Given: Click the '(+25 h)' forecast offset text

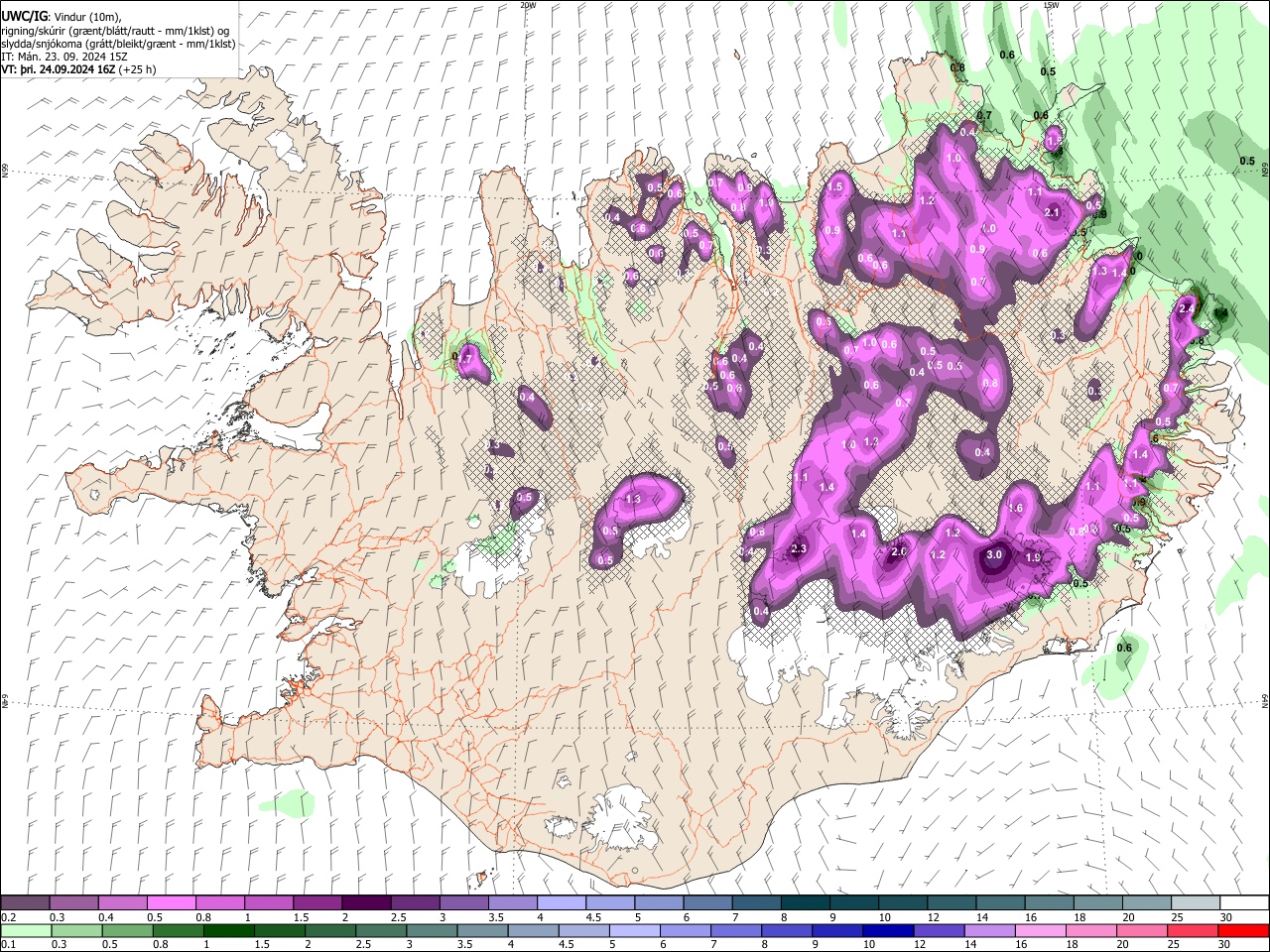Looking at the screenshot, I should click(137, 69).
